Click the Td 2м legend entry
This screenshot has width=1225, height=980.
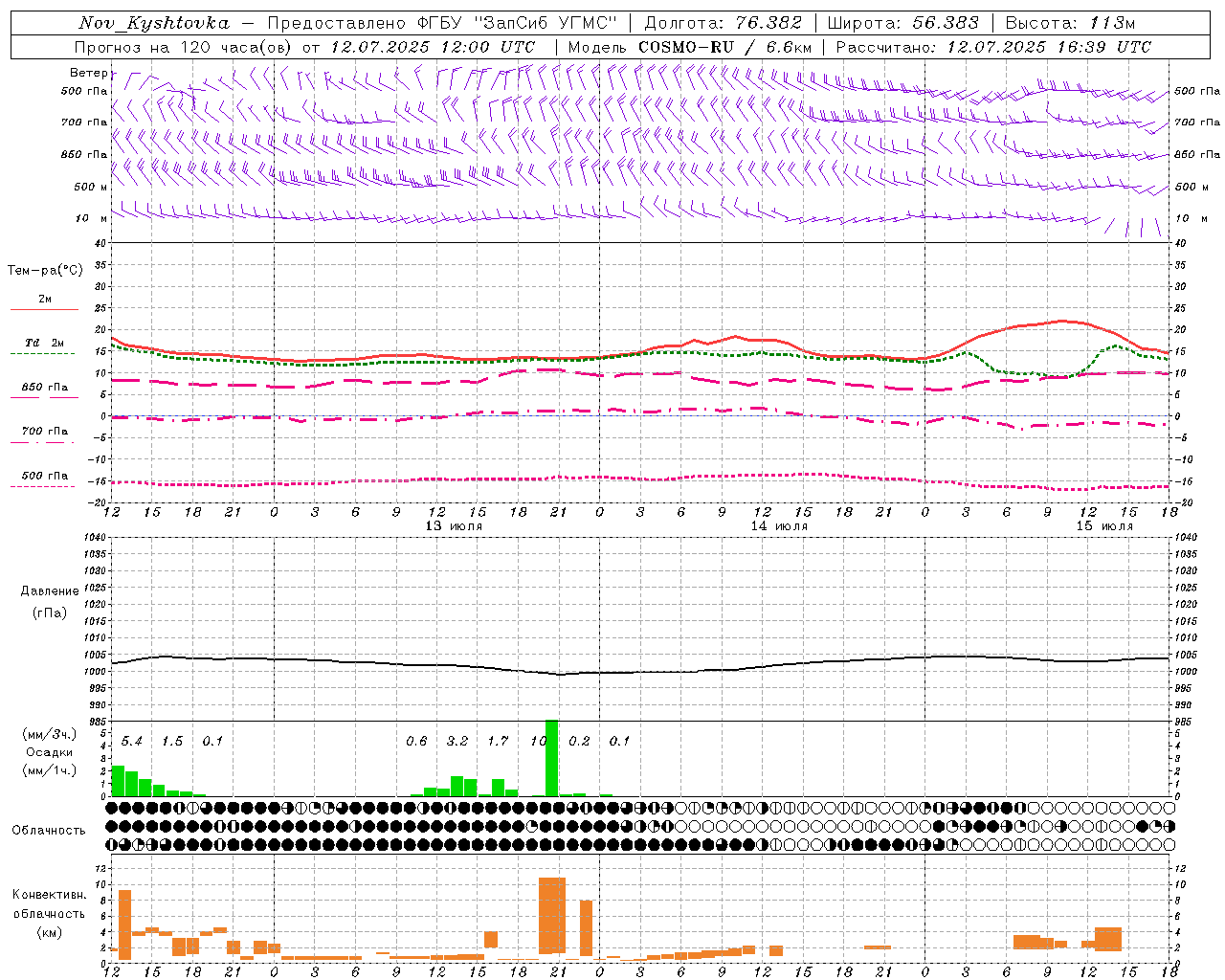pyautogui.click(x=45, y=343)
